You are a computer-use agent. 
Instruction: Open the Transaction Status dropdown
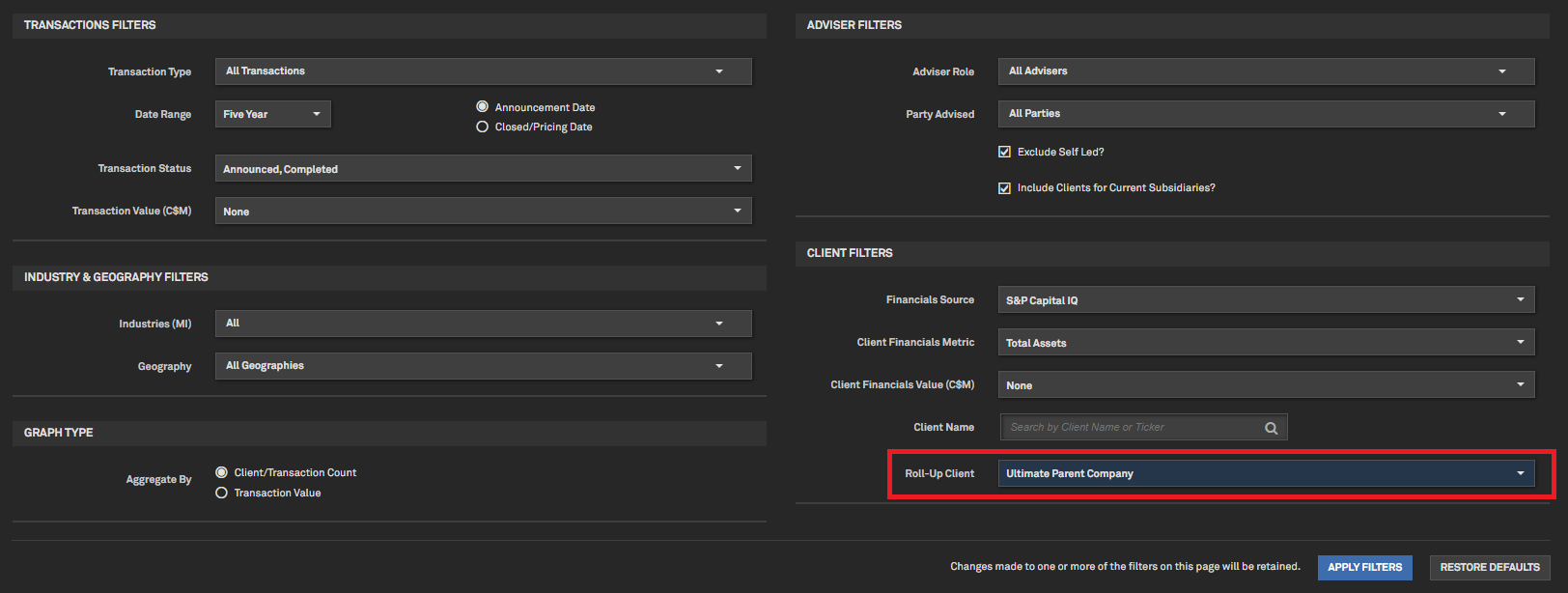pyautogui.click(x=483, y=169)
